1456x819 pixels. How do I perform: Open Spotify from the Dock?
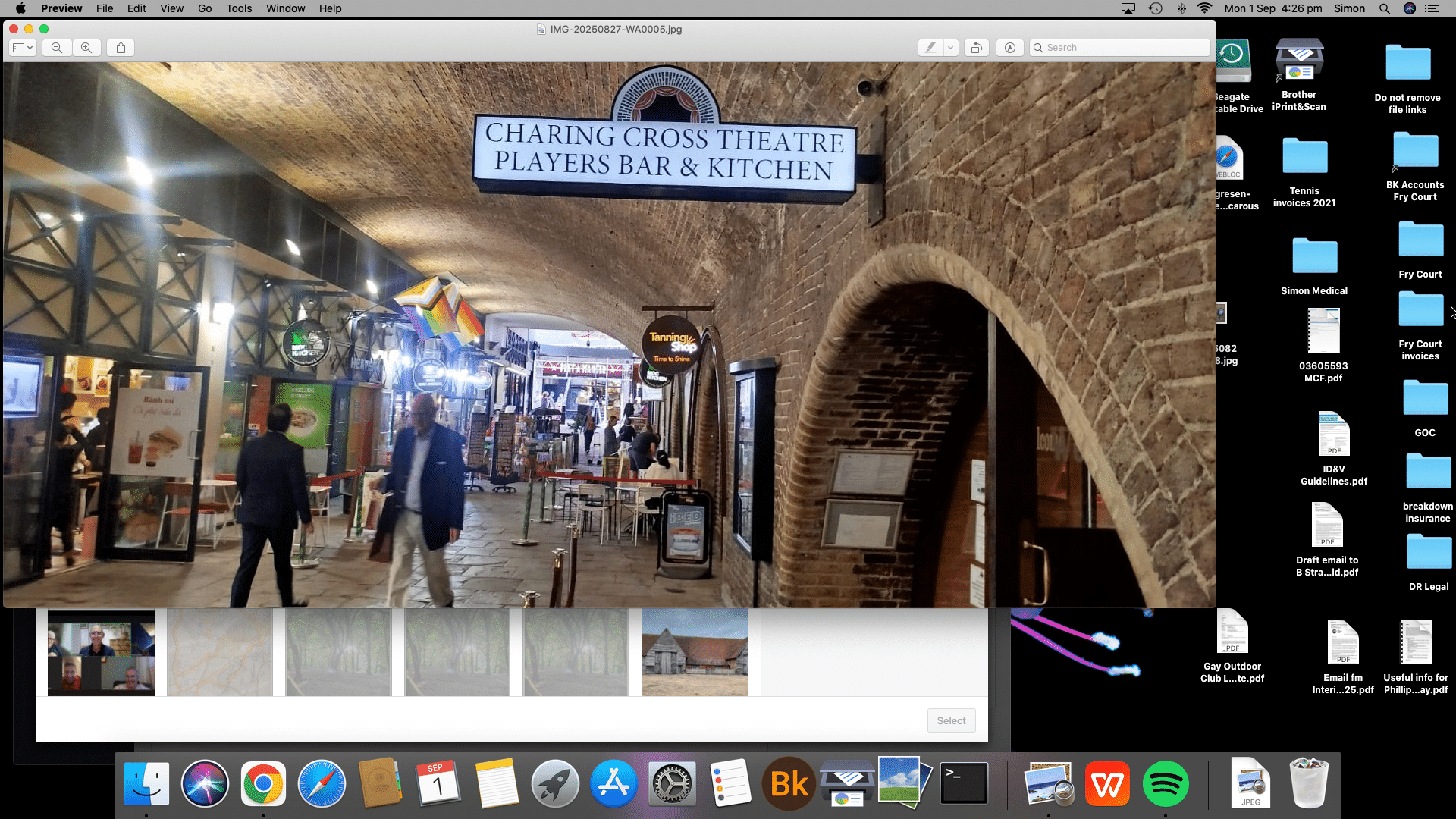coord(1166,783)
